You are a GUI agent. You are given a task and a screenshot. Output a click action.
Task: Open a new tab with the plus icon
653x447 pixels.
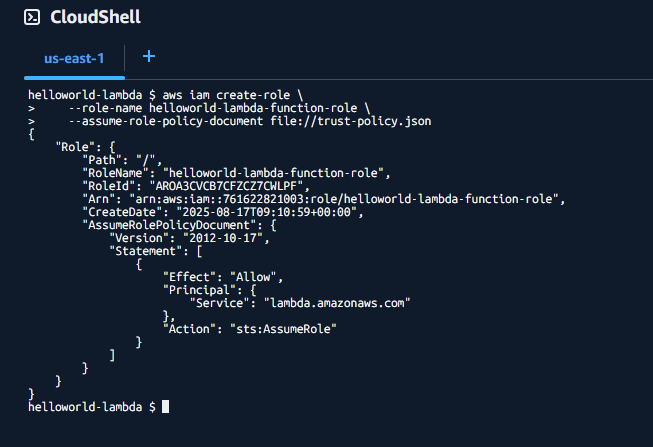pyautogui.click(x=149, y=56)
